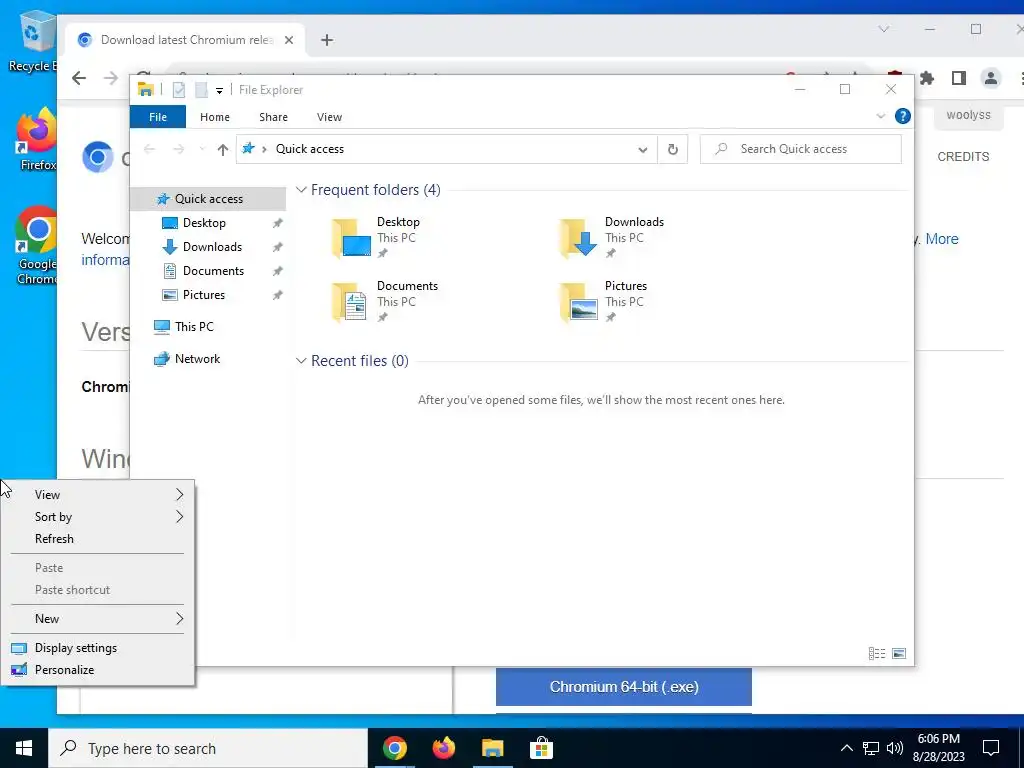1024x768 pixels.
Task: Open a new tab in Chrome
Action: (x=327, y=40)
